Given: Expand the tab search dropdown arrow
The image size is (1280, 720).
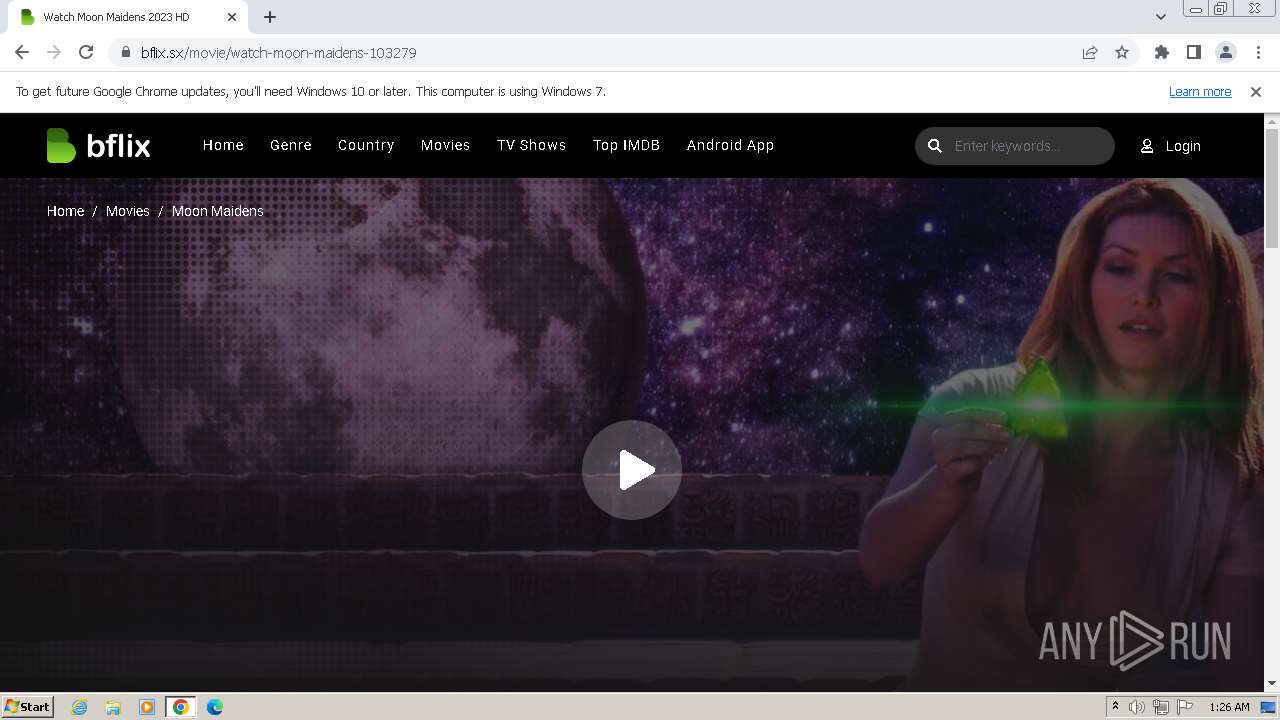Looking at the screenshot, I should pos(1160,17).
